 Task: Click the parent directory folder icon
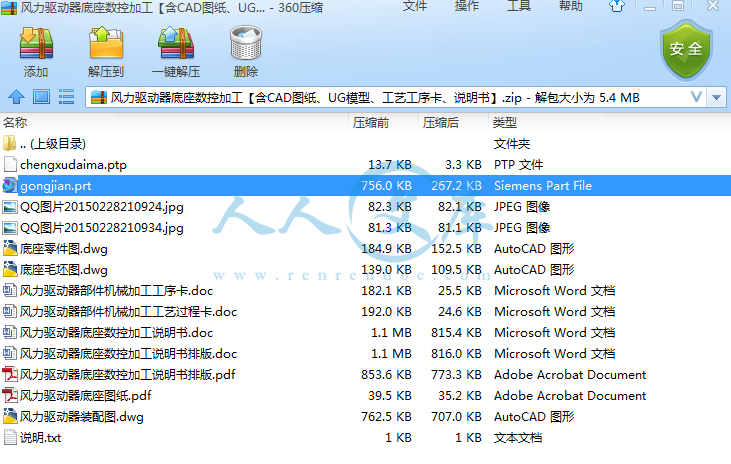point(9,143)
